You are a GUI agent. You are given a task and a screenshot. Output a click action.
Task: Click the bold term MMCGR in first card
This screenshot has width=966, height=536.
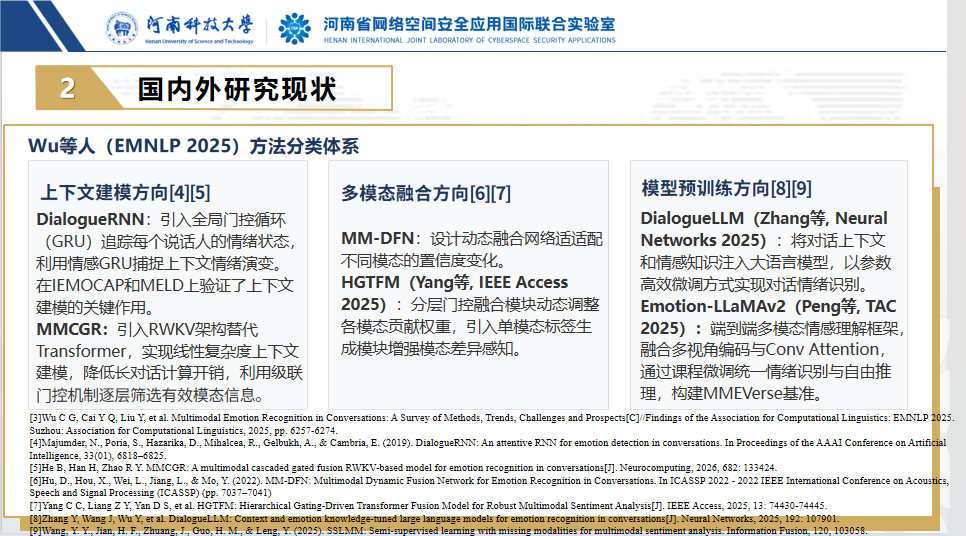71,329
